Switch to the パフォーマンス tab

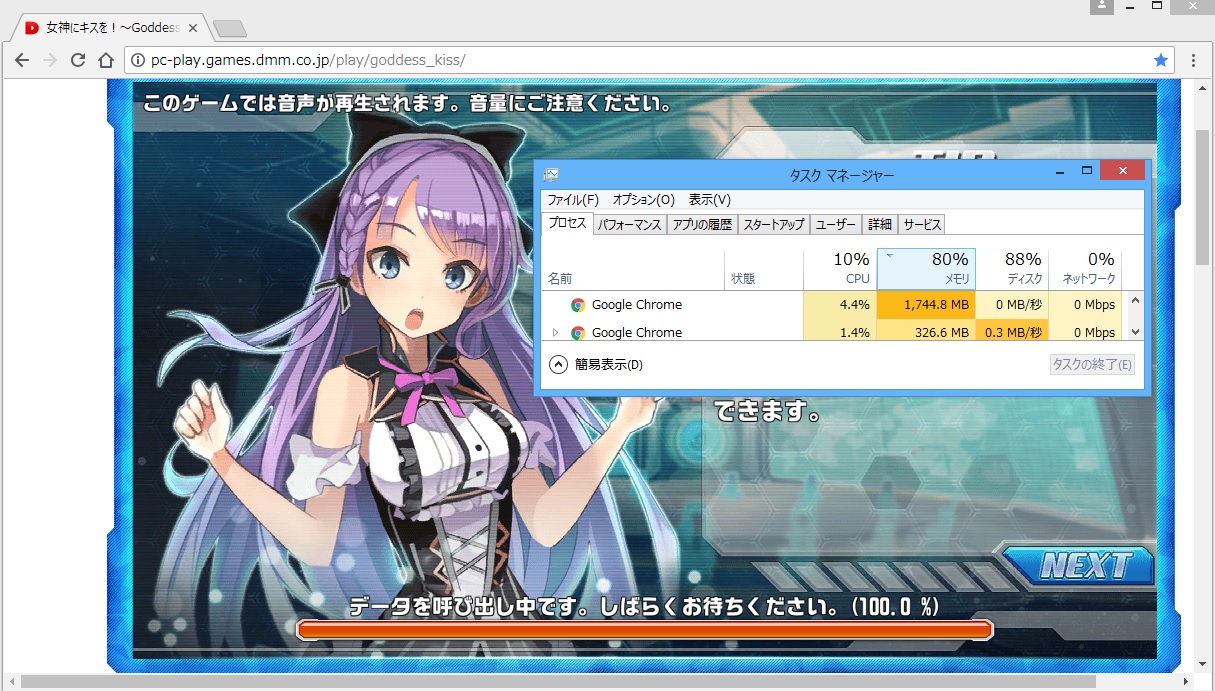tap(630, 225)
